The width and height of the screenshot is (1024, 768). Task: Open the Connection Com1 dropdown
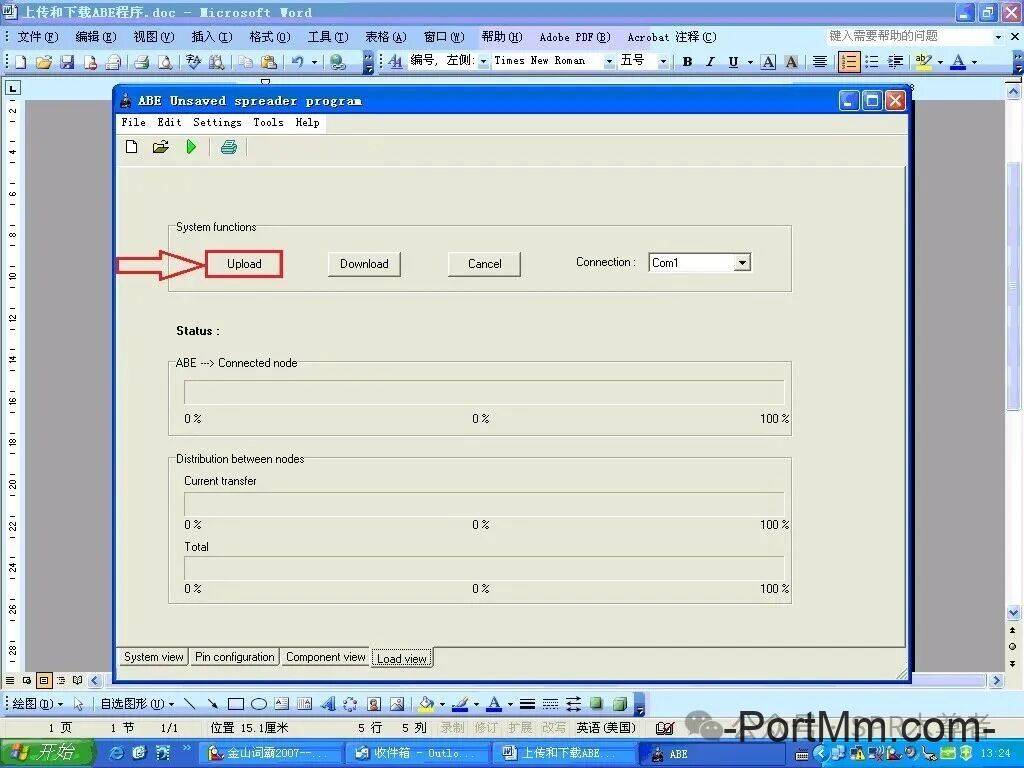point(742,263)
